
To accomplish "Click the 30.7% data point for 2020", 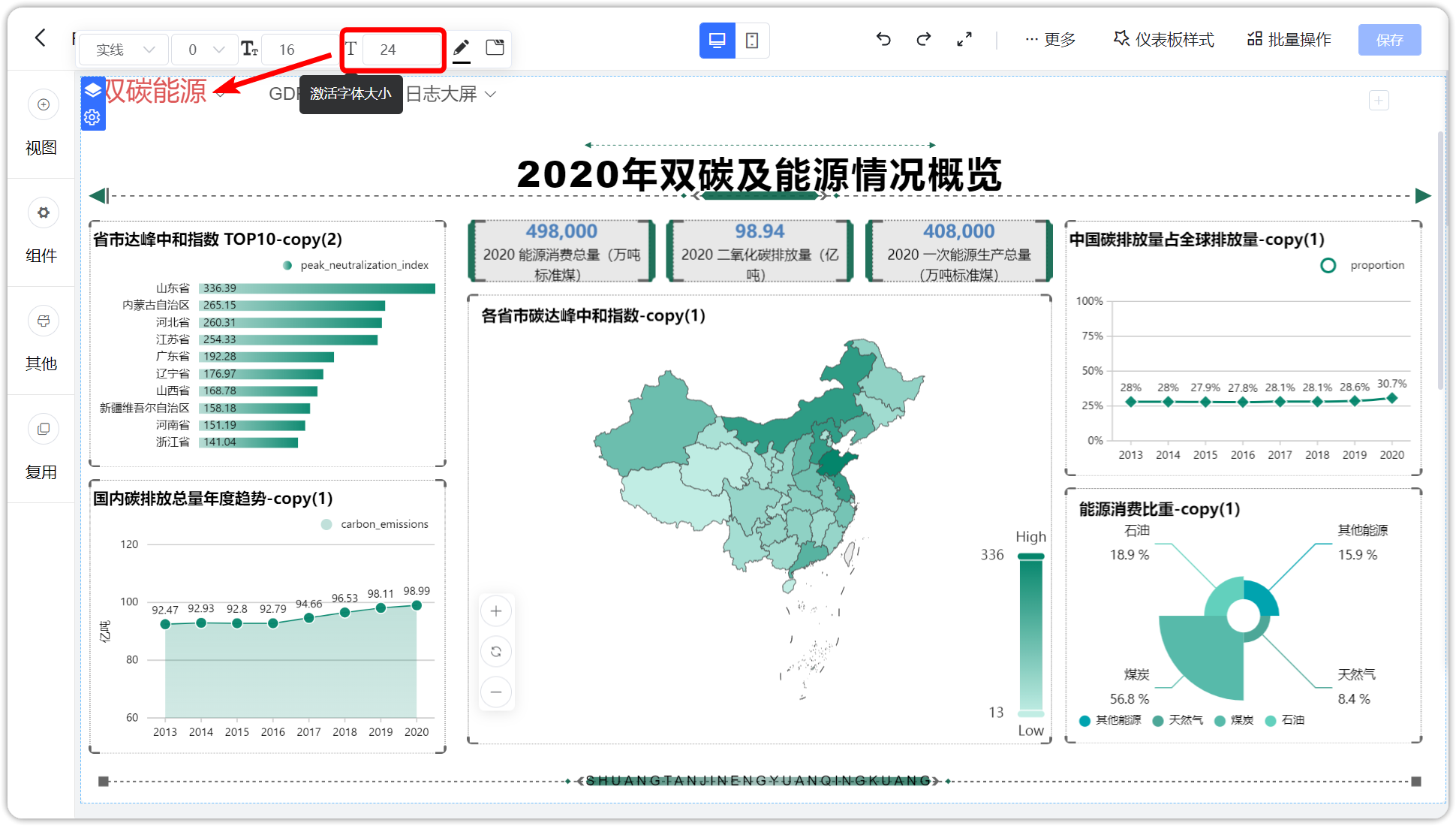I will coord(1392,399).
